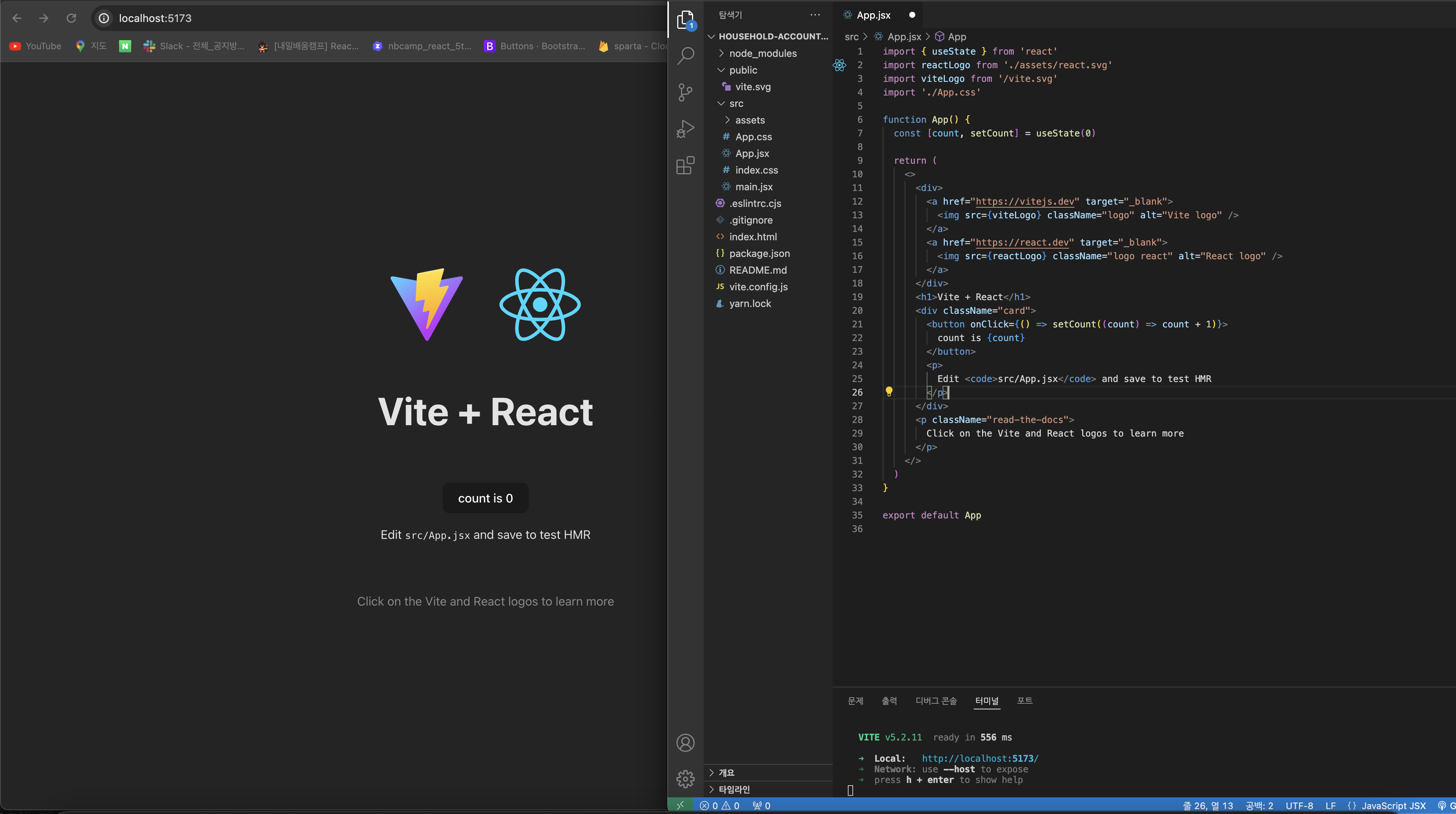The image size is (1456, 814).
Task: Open the Accounts menu icon
Action: point(685,742)
